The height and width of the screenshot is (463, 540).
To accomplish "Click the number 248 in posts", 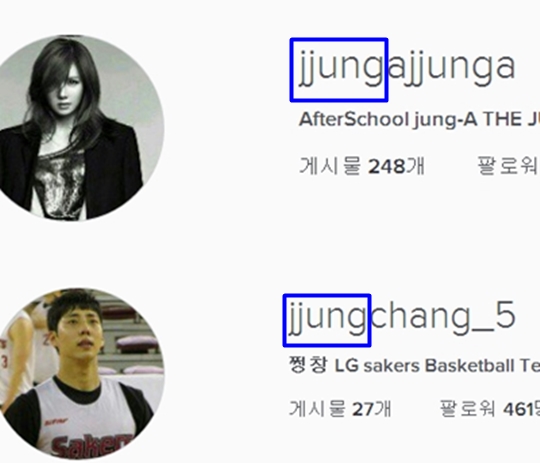I will point(387,167).
